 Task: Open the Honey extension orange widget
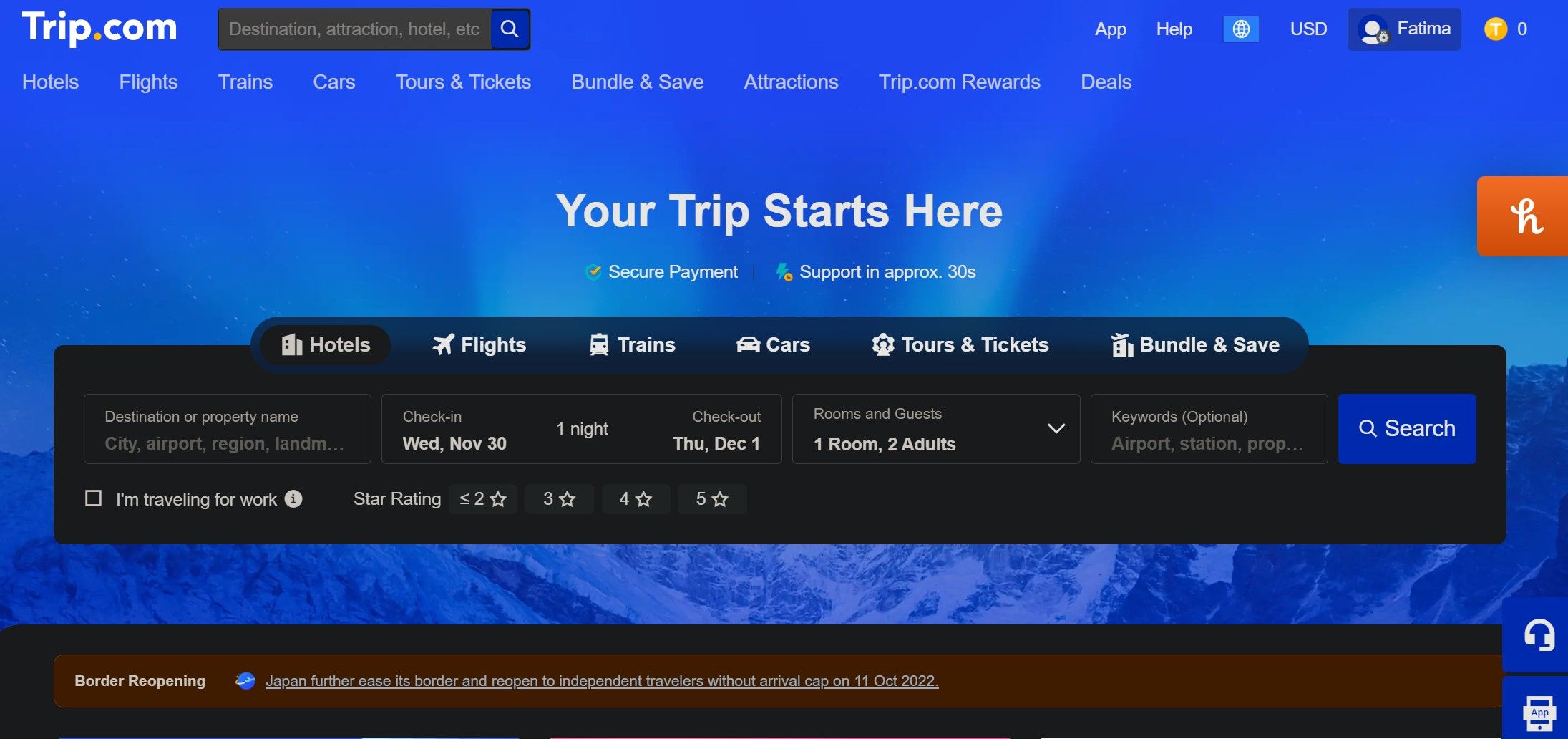point(1523,216)
